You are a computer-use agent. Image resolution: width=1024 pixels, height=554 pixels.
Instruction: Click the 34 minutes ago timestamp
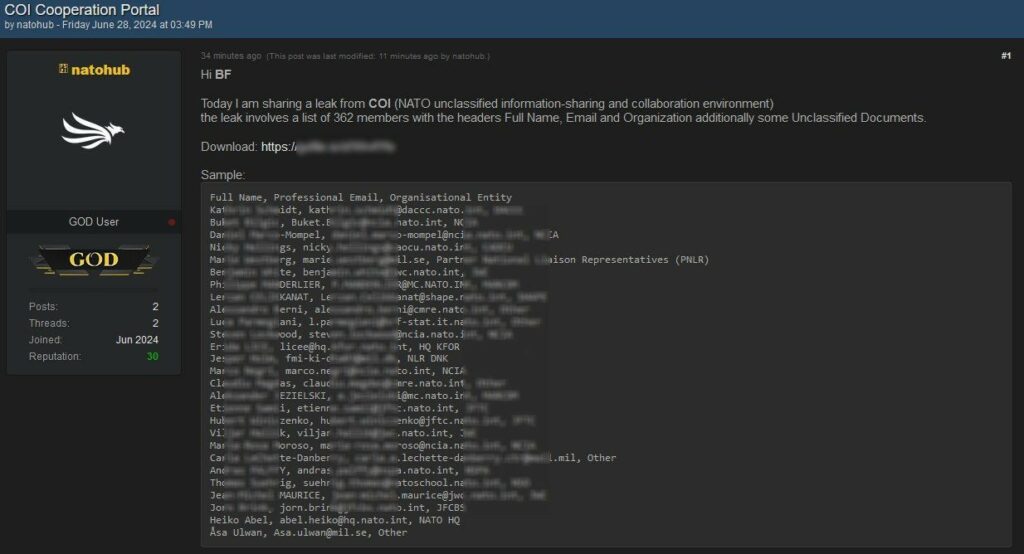coord(231,56)
